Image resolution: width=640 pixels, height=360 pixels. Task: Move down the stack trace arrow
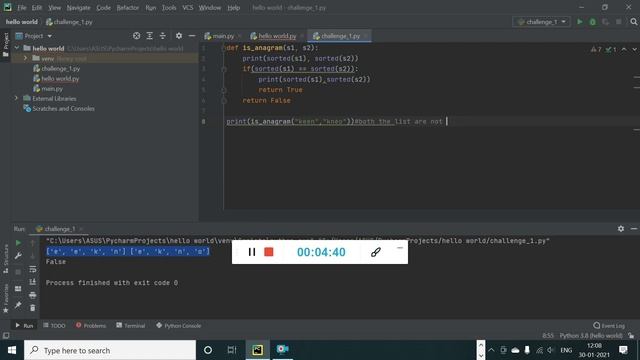33,256
